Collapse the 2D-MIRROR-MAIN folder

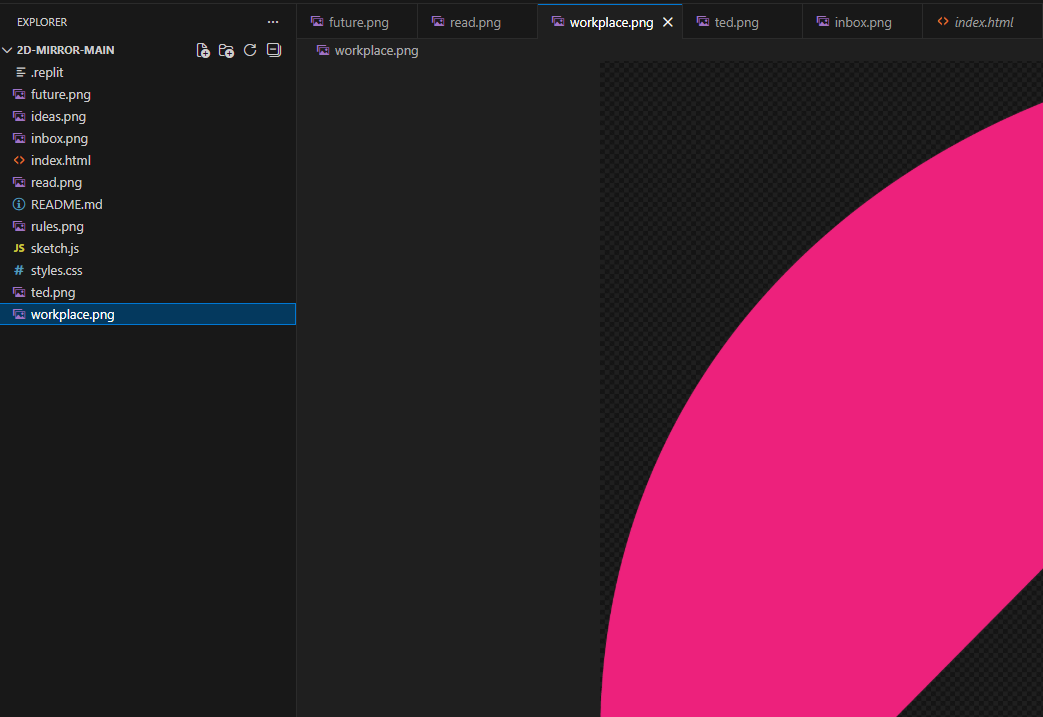(x=8, y=49)
